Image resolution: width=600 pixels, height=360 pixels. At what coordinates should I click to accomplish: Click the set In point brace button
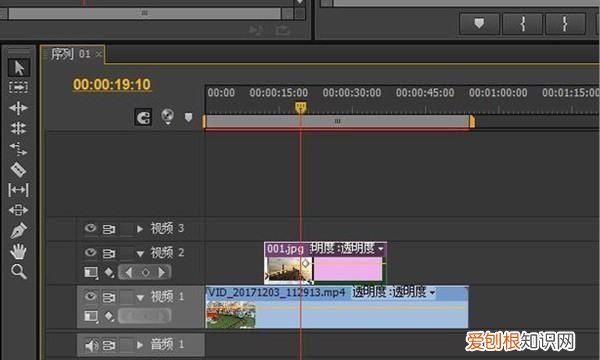pyautogui.click(x=522, y=24)
